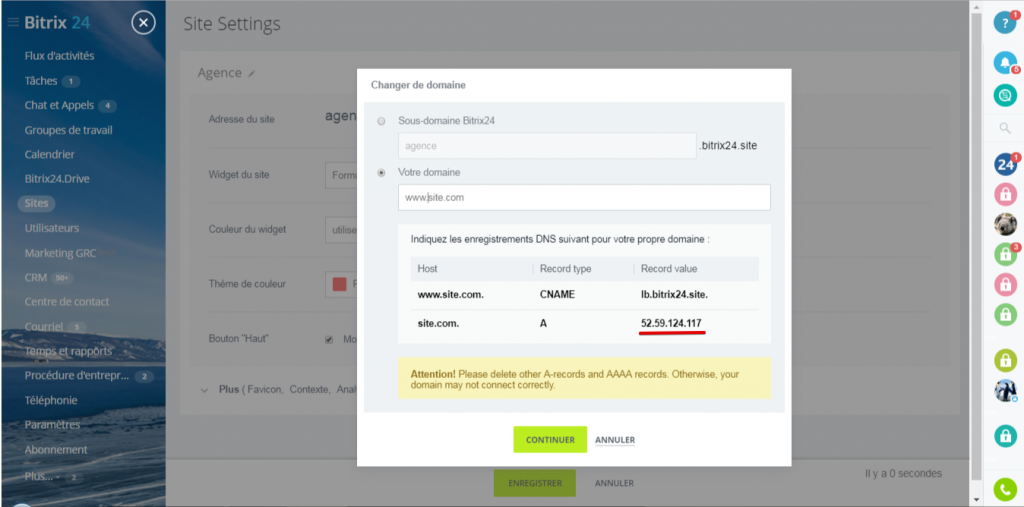Image resolution: width=1024 pixels, height=507 pixels.
Task: Click the CONTINUER button
Action: coord(550,440)
